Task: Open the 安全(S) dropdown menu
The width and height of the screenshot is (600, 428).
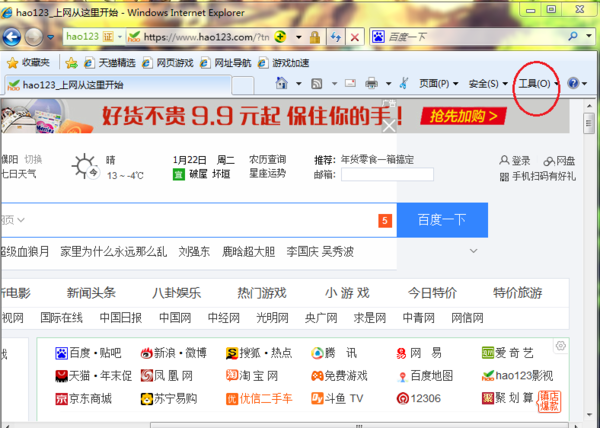Action: tap(489, 83)
